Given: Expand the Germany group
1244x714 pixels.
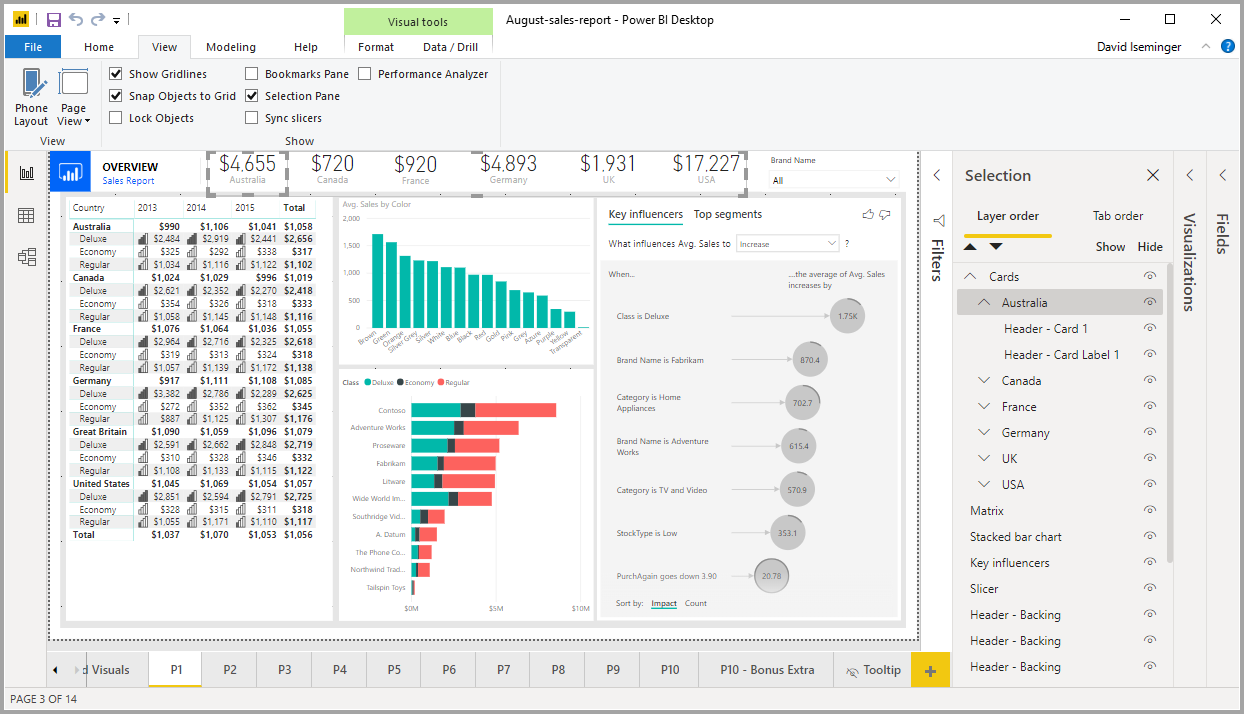Looking at the screenshot, I should pos(984,433).
